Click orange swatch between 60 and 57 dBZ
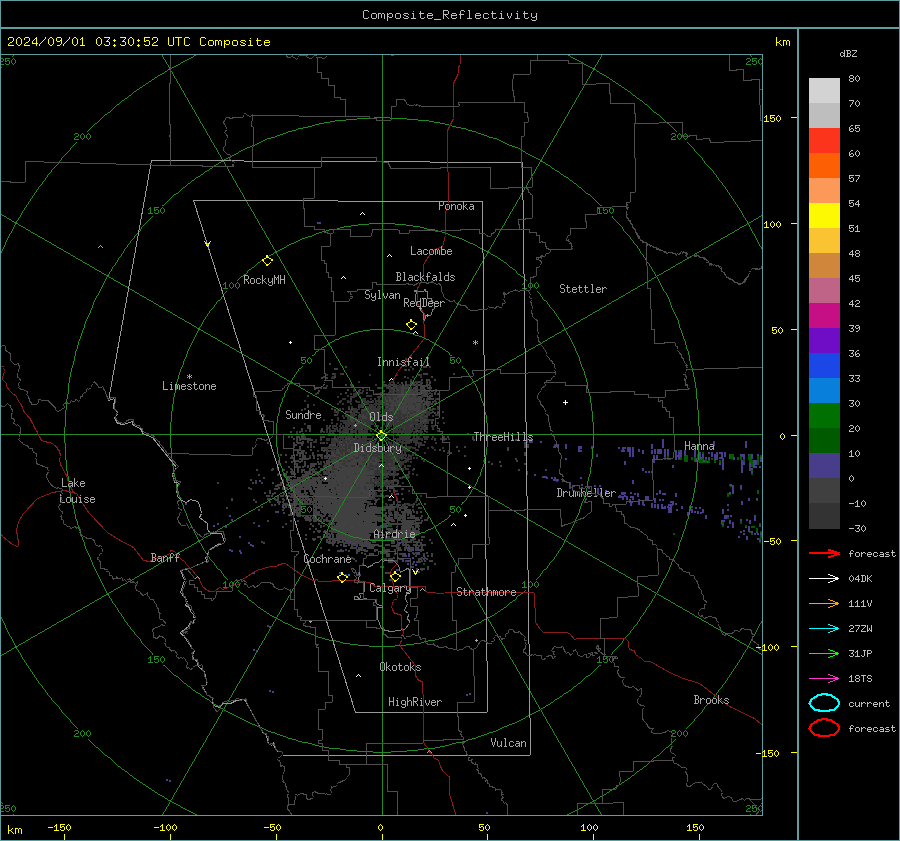 [x=824, y=166]
